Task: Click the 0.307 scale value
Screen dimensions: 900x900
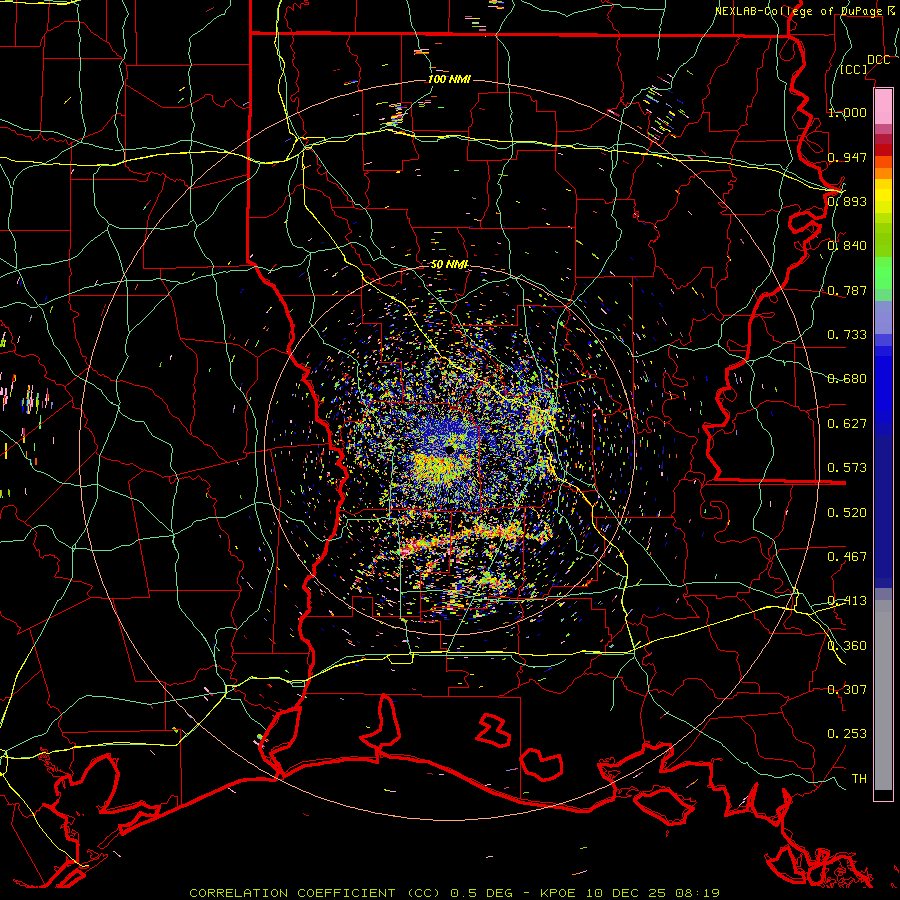Action: pyautogui.click(x=847, y=690)
